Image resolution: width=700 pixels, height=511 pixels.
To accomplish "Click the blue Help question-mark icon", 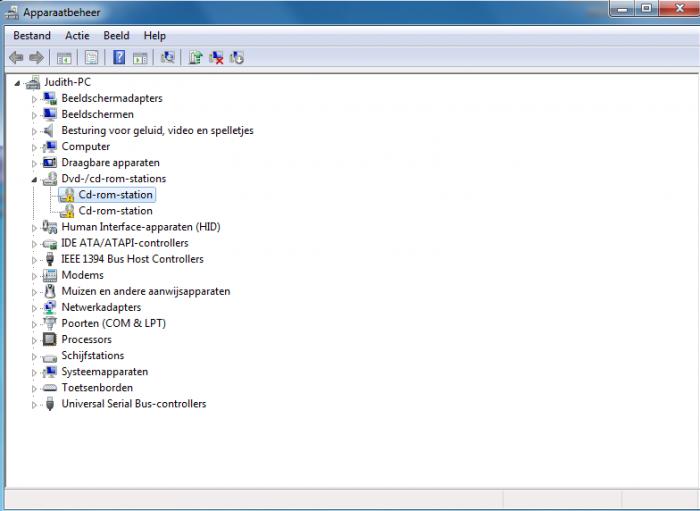I will point(119,57).
